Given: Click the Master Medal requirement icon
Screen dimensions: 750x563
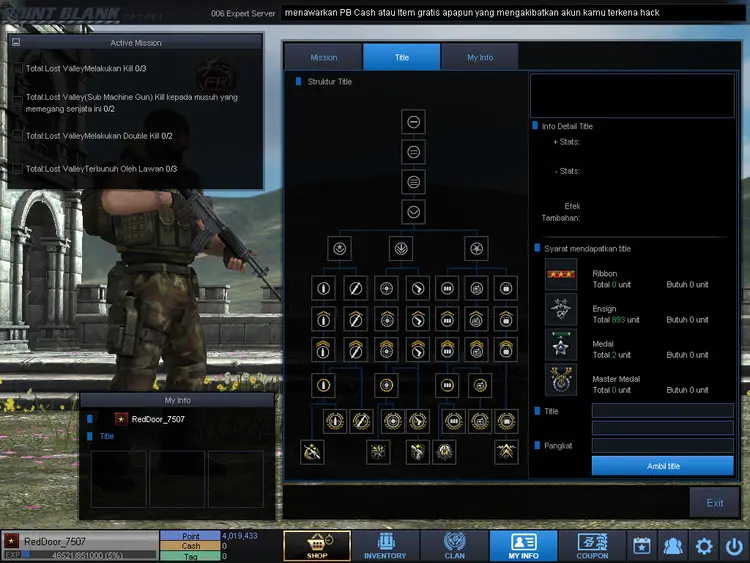Looking at the screenshot, I should coord(561,380).
